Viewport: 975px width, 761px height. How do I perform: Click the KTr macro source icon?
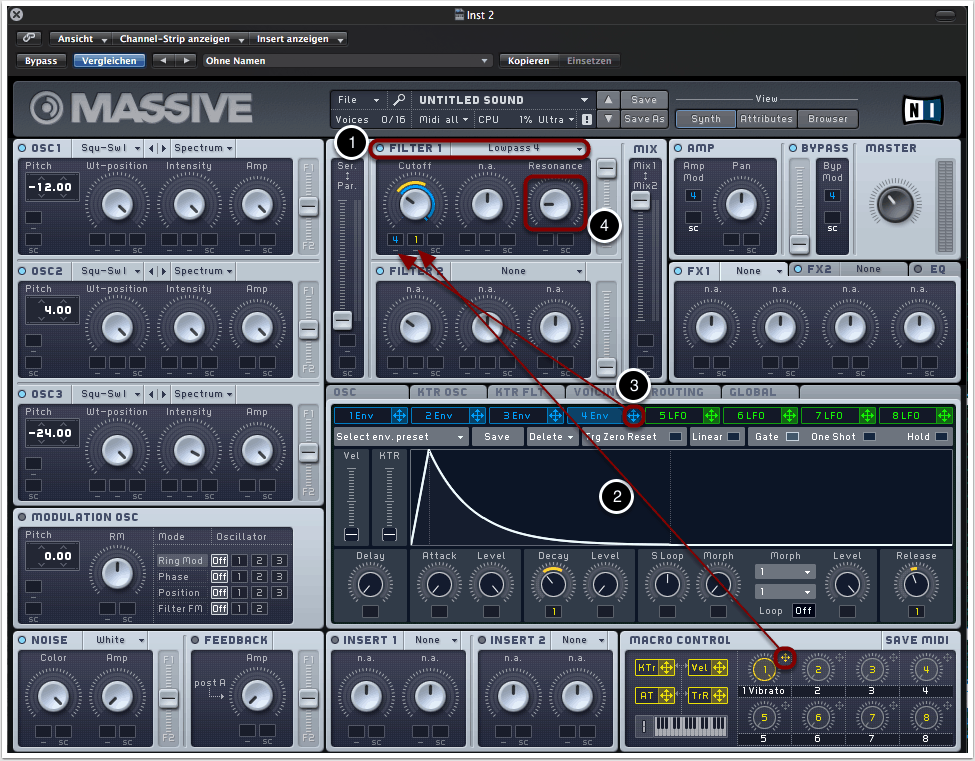(647, 668)
